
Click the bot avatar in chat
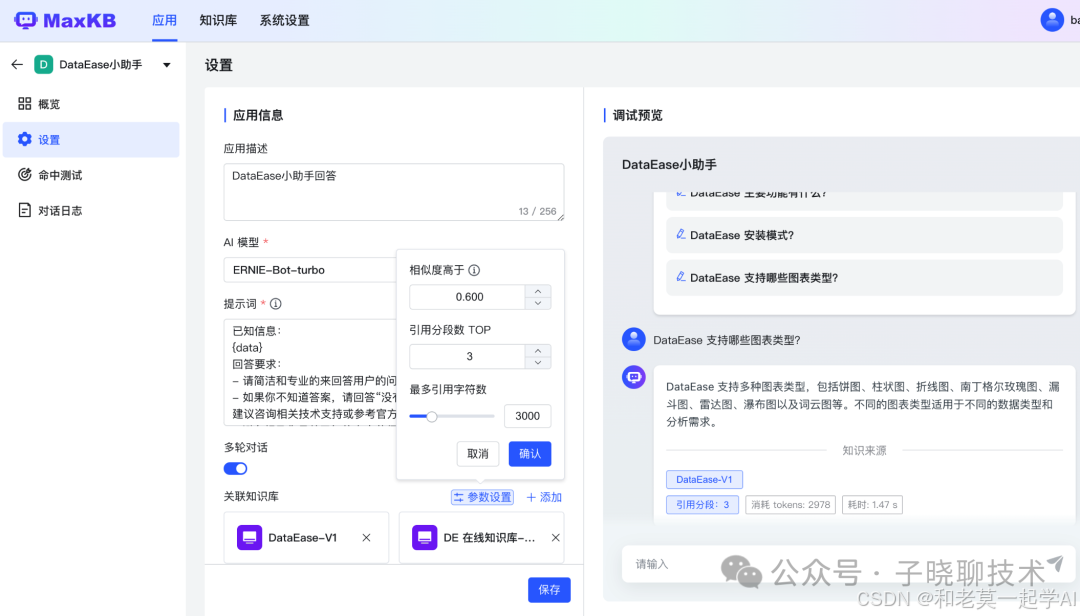(634, 377)
